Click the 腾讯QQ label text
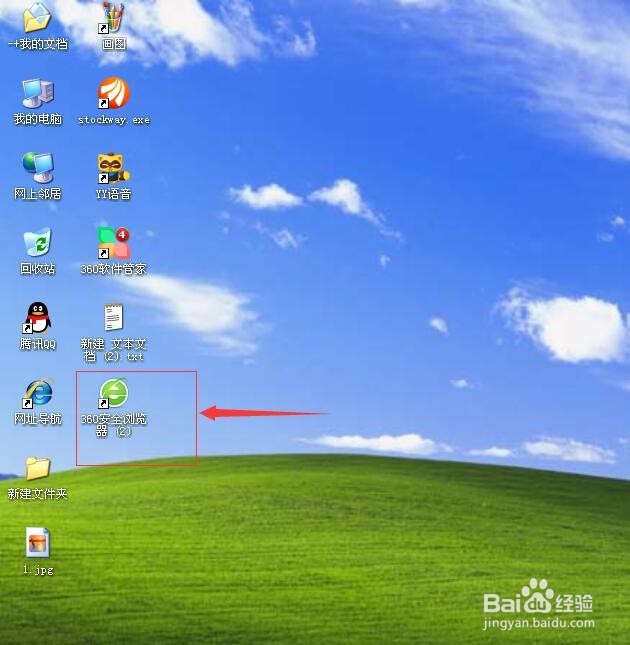 (x=38, y=344)
